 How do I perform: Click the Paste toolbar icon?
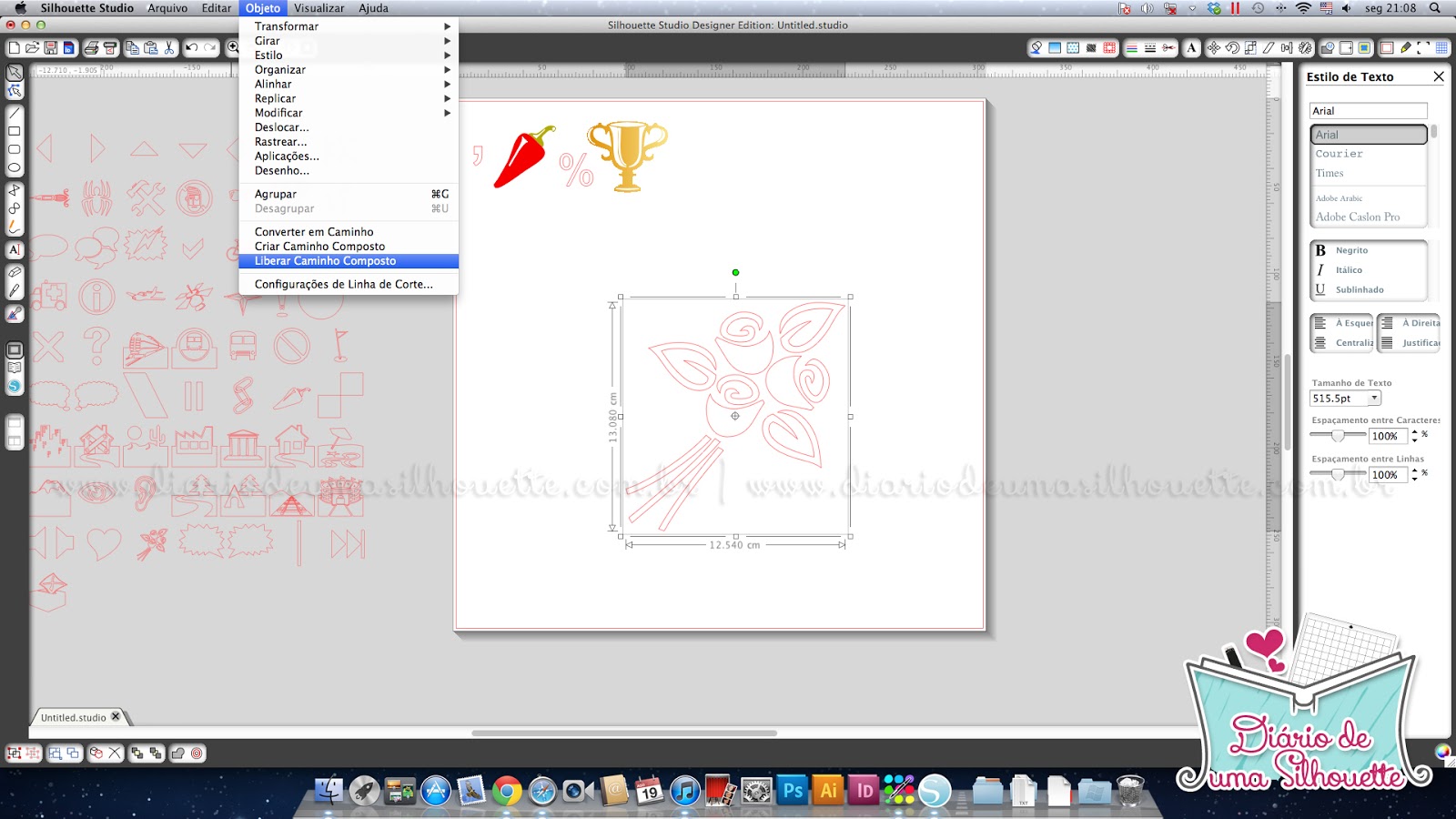(151, 47)
